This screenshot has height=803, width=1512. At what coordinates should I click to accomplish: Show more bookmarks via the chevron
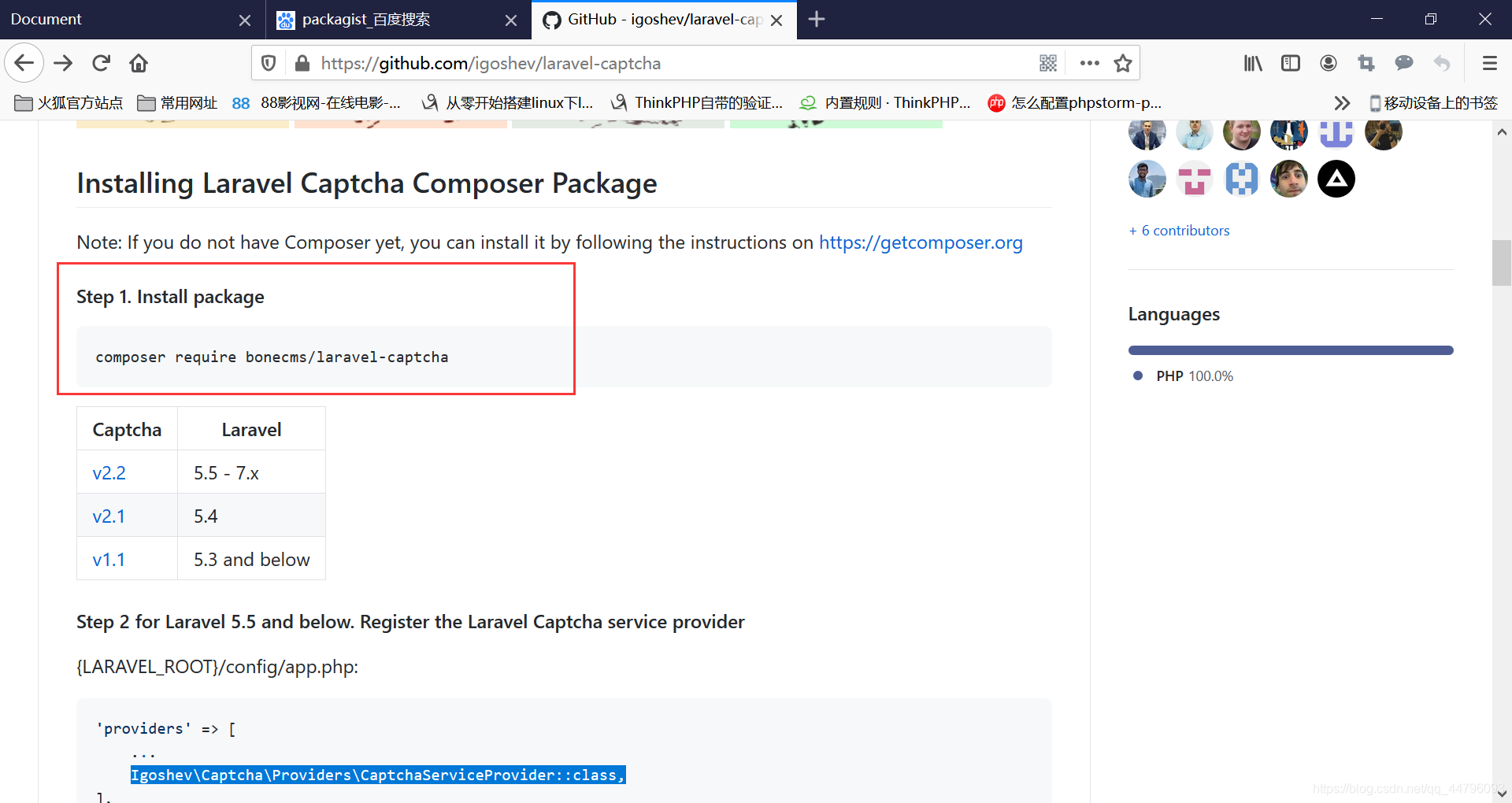[x=1342, y=103]
